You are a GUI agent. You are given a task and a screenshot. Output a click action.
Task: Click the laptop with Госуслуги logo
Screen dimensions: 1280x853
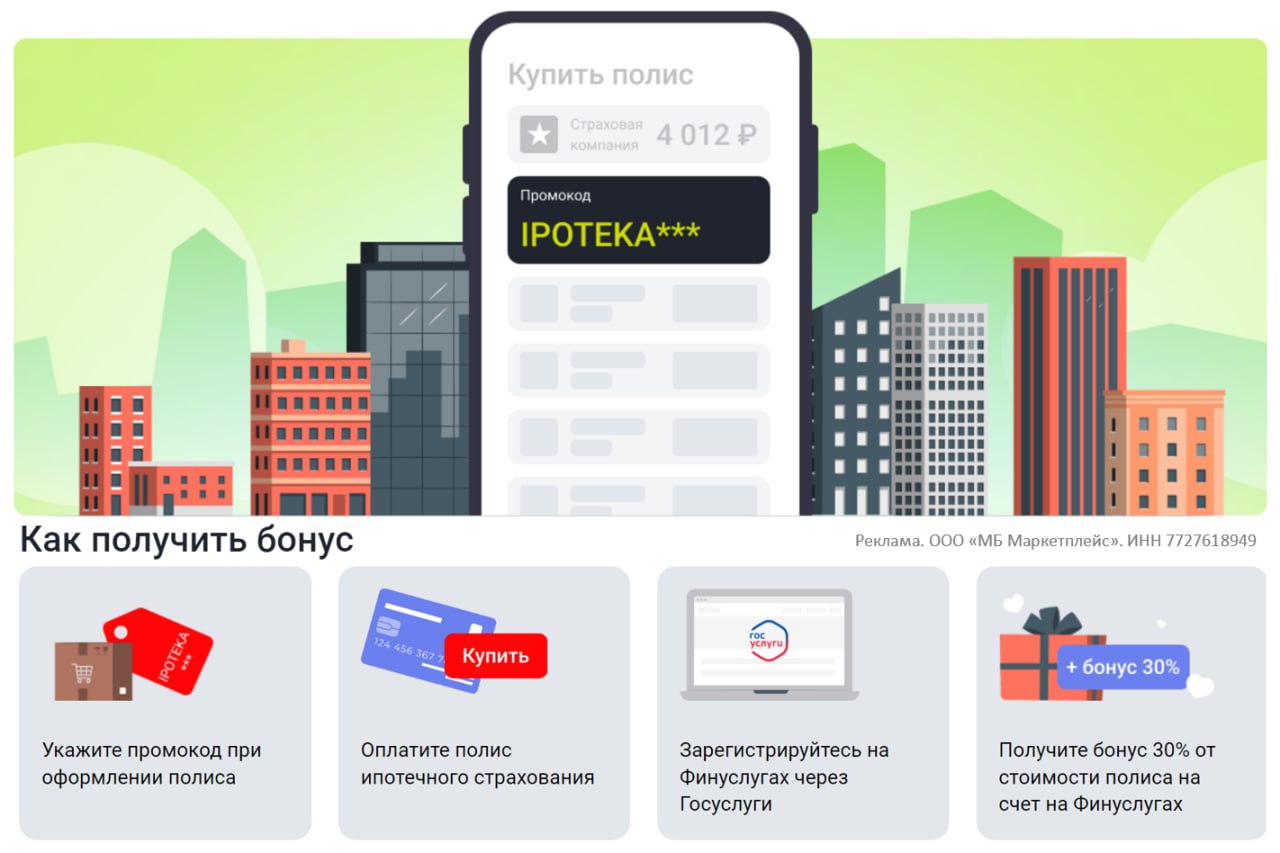(x=770, y=644)
